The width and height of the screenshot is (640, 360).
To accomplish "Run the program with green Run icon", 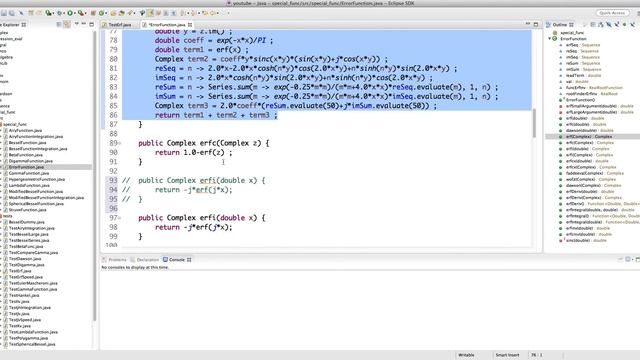I will pos(70,13).
